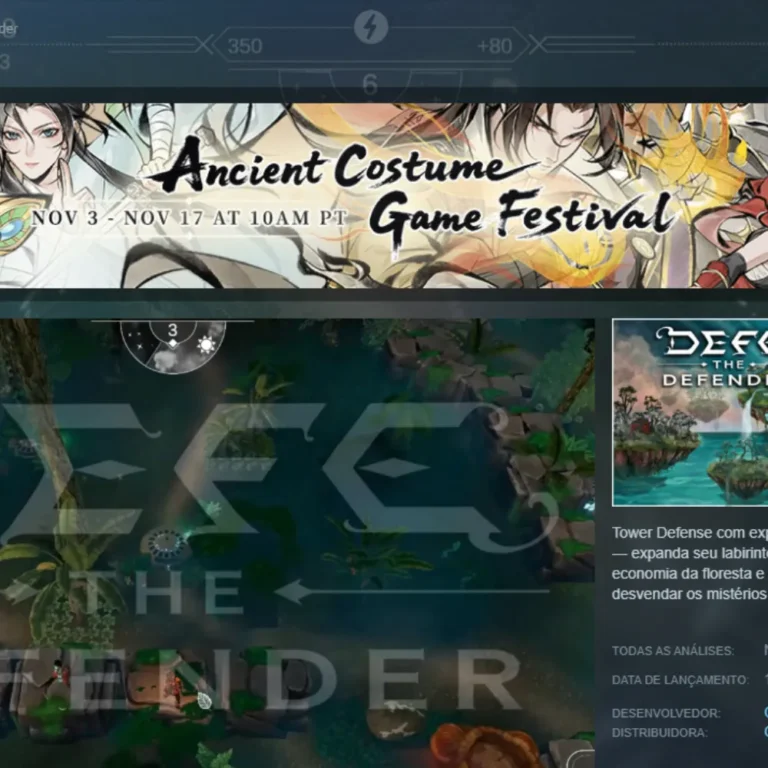The width and height of the screenshot is (768, 768).
Task: Click 'TODAS AS ANÁLISES:' label
Action: pos(672,650)
